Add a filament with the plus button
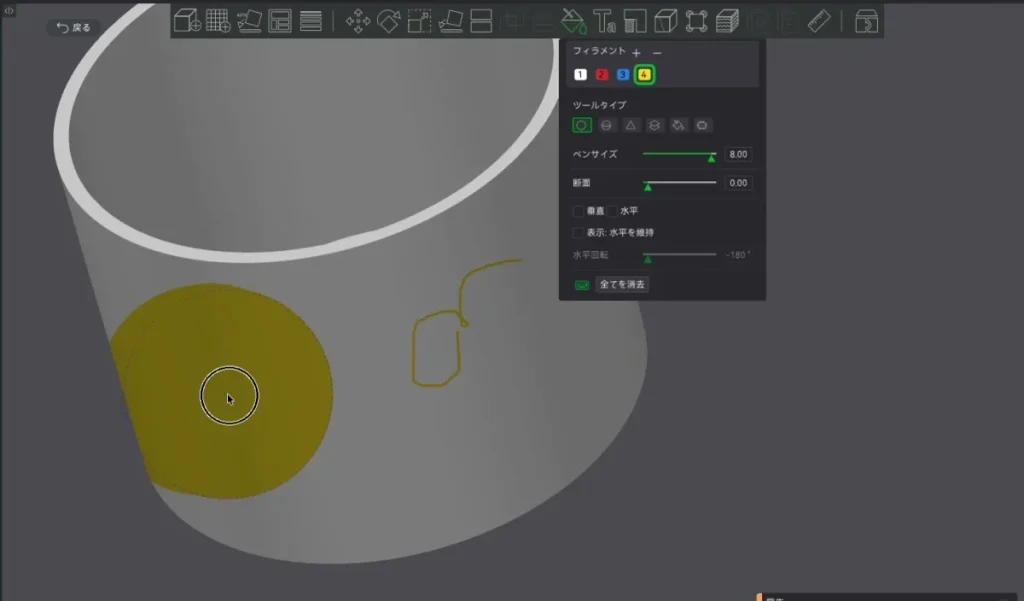The height and width of the screenshot is (601, 1024). [x=637, y=52]
